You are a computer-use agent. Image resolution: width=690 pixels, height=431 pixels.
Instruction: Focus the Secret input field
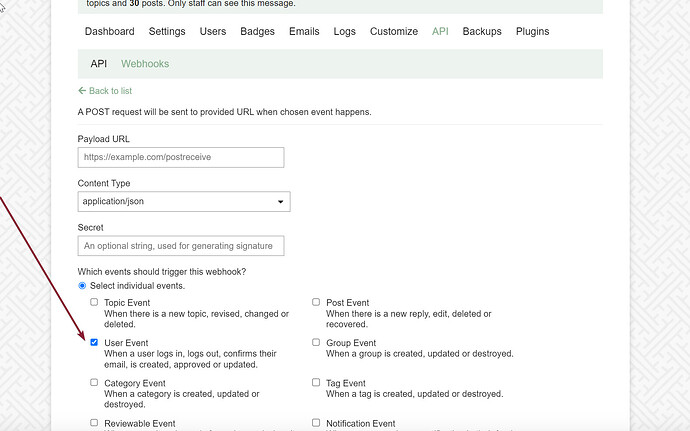[x=181, y=246]
